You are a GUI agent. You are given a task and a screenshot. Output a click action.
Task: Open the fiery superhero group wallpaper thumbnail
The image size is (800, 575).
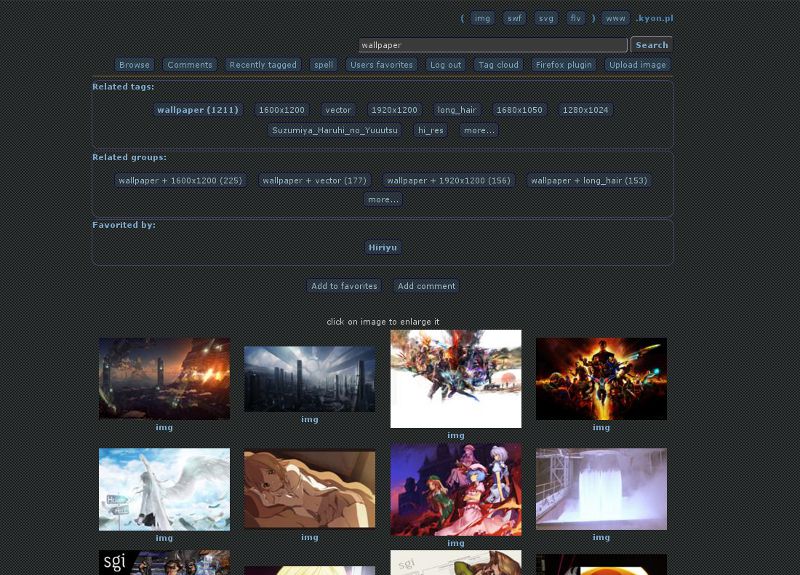[x=601, y=379]
